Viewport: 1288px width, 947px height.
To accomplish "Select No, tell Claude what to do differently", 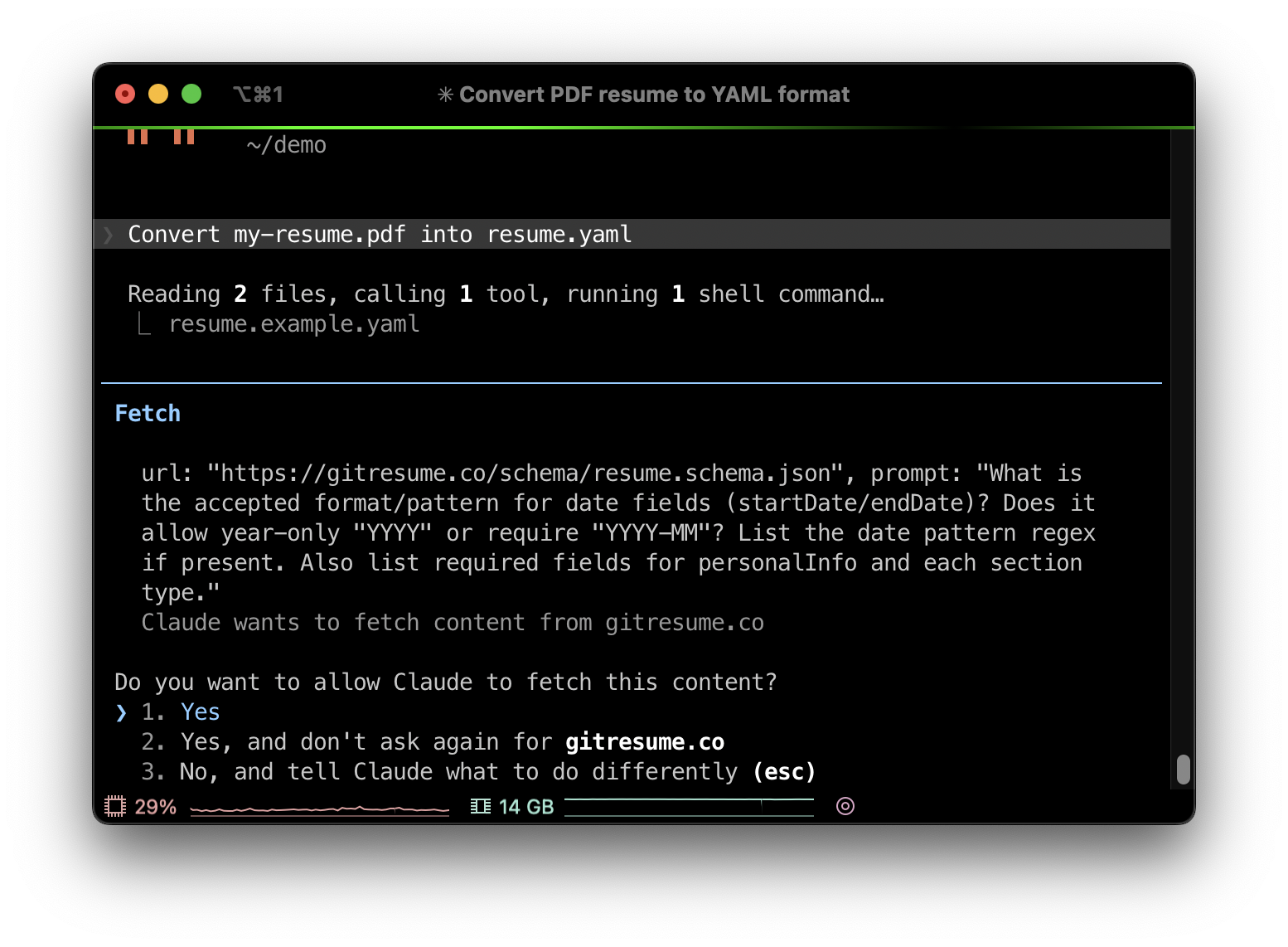I will click(x=478, y=772).
